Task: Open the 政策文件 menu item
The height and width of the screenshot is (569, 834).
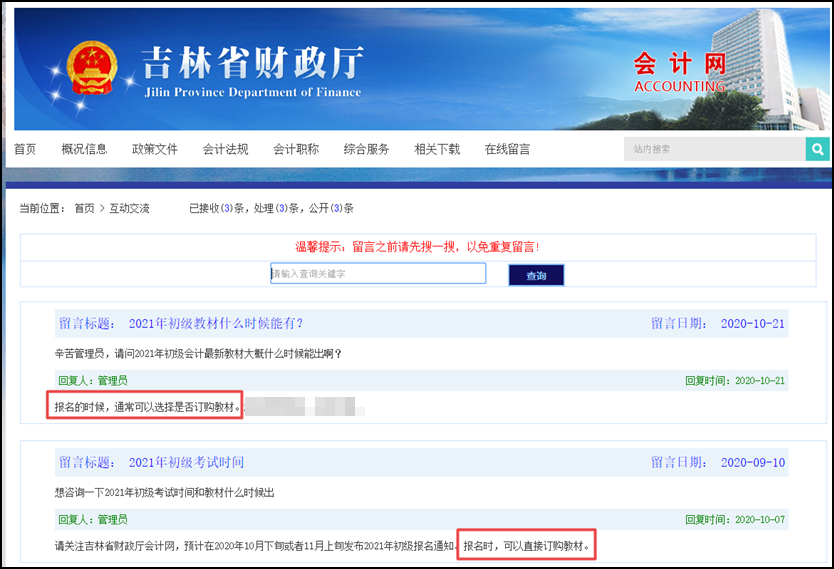Action: point(155,149)
